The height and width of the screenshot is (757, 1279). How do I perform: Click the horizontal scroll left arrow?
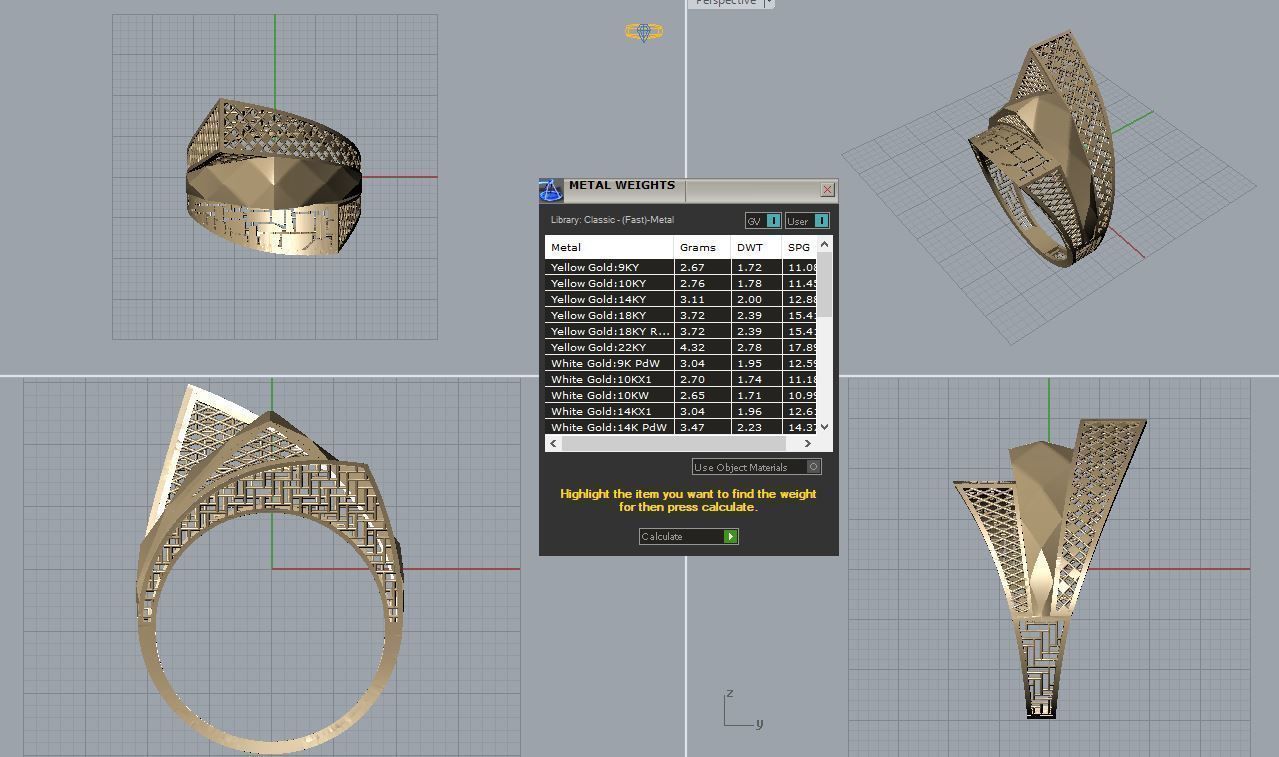coord(554,443)
